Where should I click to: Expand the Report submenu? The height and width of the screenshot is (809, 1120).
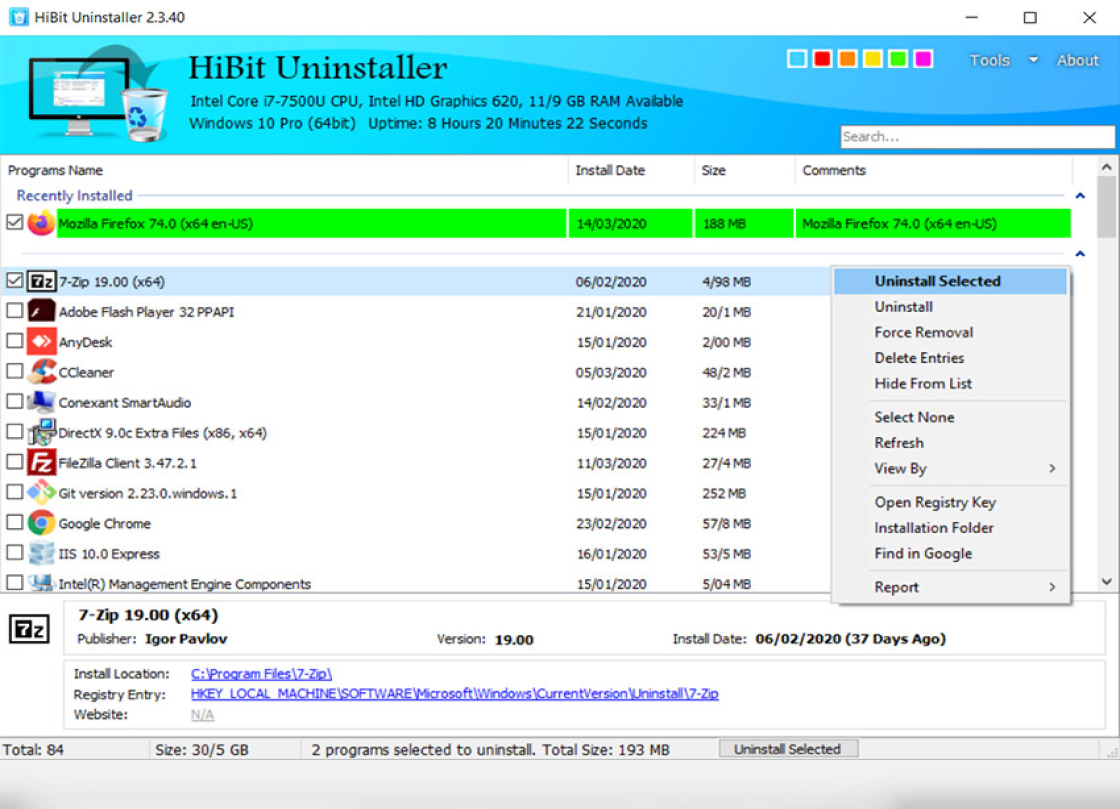[x=951, y=587]
